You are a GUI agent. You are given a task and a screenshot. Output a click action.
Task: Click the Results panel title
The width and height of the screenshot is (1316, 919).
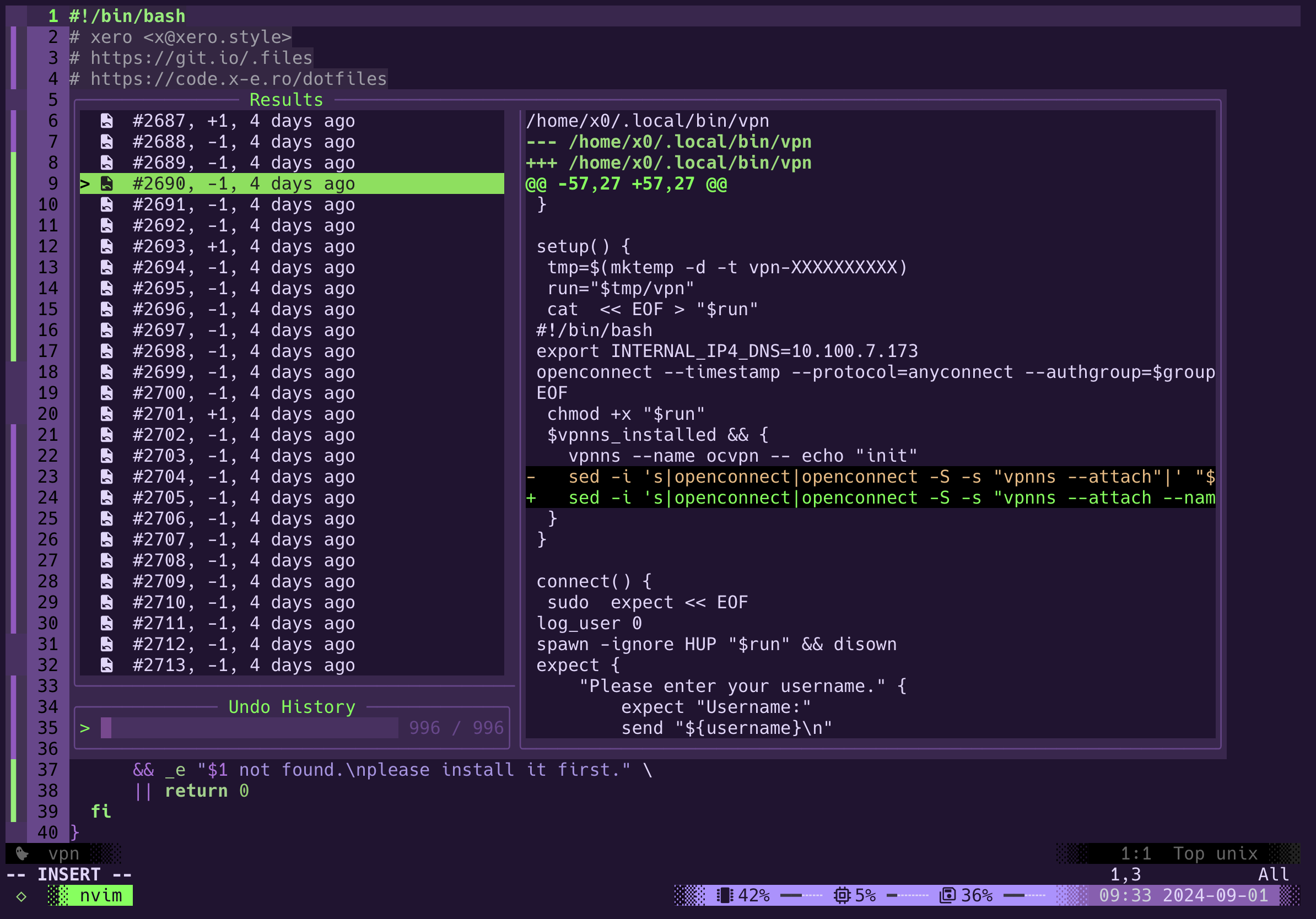[x=286, y=100]
